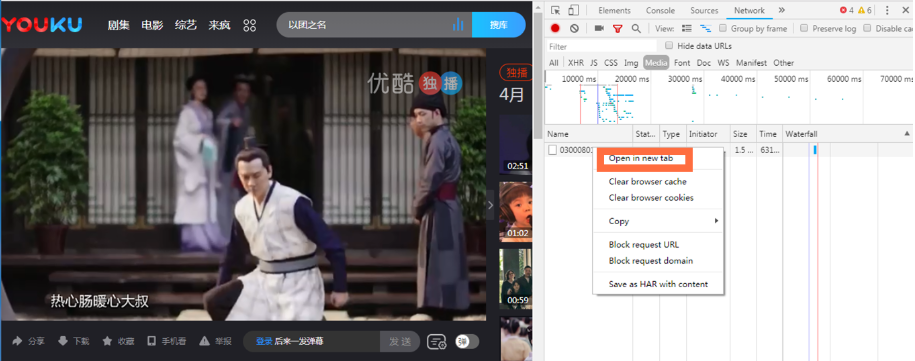Click the 独播 exclusive badge beside the video
The image size is (915, 361).
click(516, 72)
